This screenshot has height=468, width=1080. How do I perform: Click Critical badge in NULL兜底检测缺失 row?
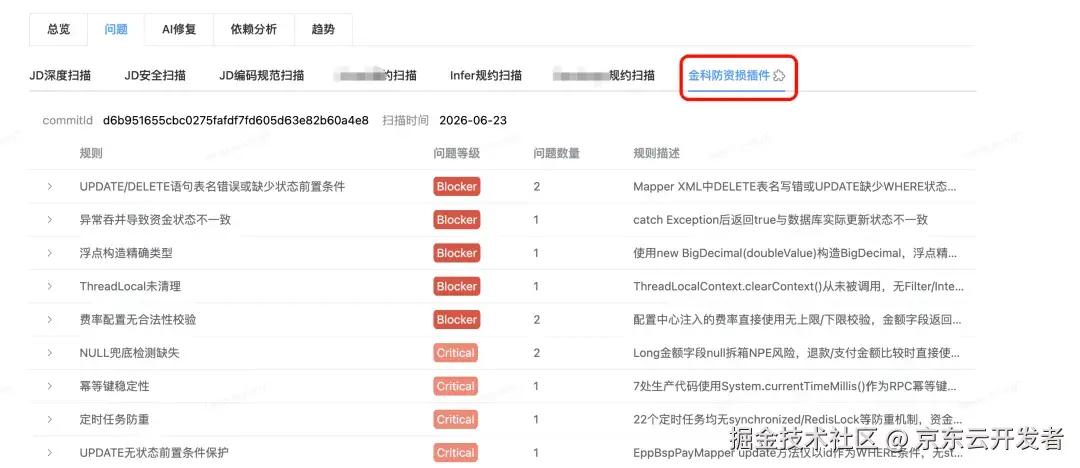(x=455, y=353)
